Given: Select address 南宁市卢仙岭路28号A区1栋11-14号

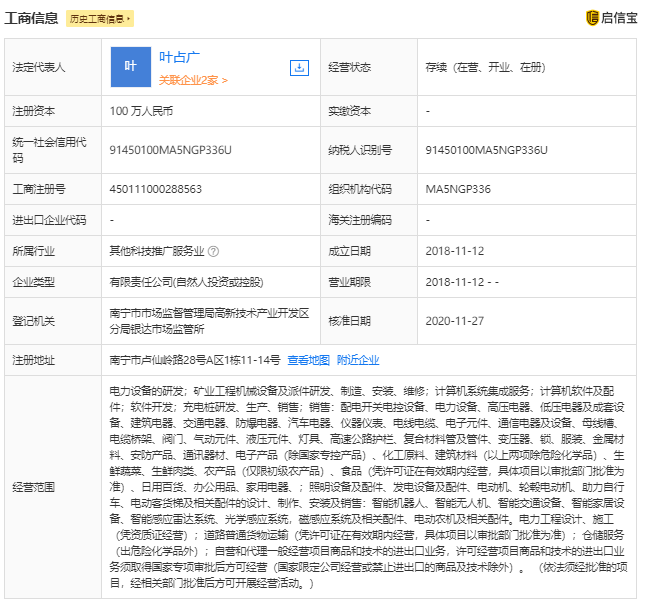Looking at the screenshot, I should click(194, 360).
